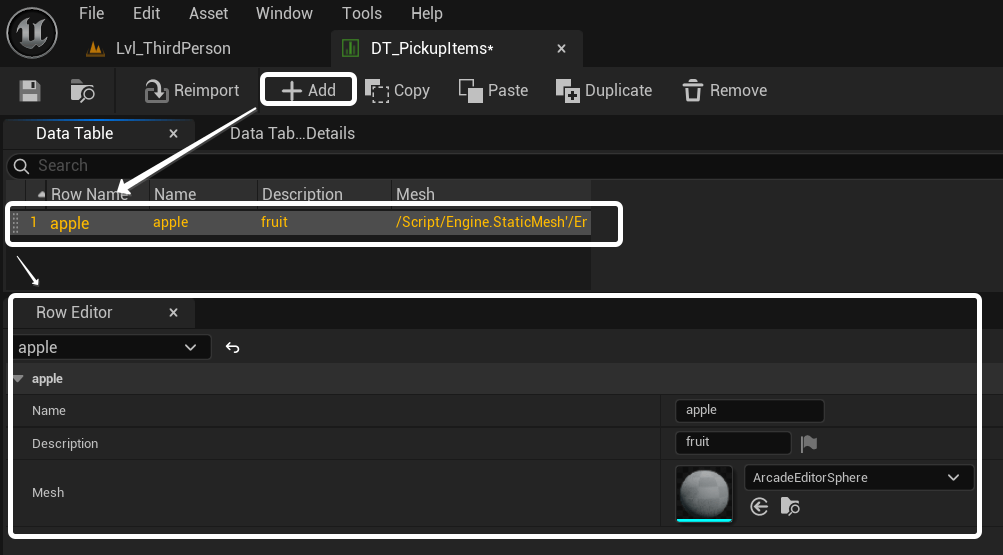Viewport: 1003px width, 555px height.
Task: Remove the selected row
Action: coord(724,91)
